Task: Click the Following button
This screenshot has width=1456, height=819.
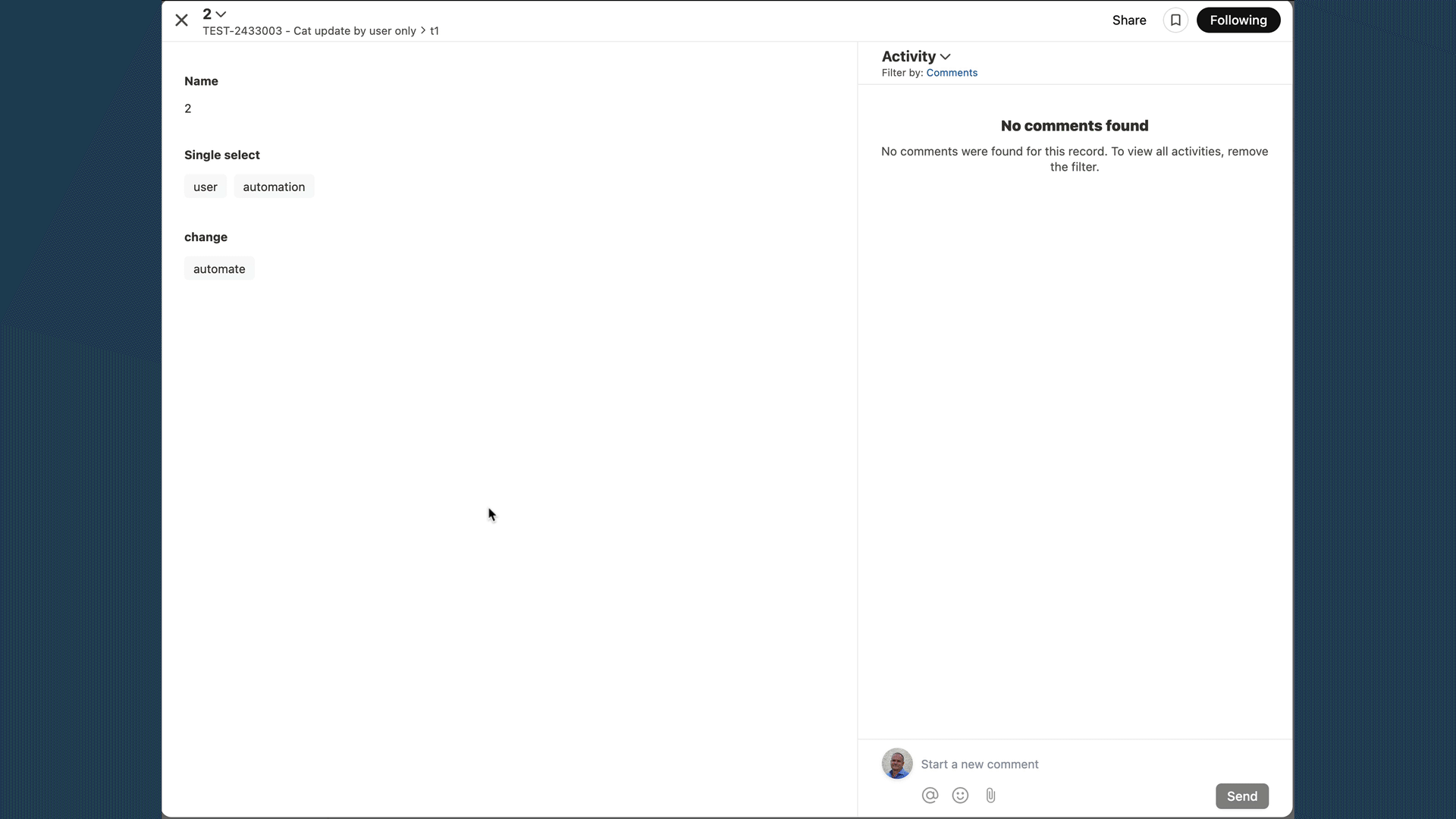Action: click(x=1238, y=20)
